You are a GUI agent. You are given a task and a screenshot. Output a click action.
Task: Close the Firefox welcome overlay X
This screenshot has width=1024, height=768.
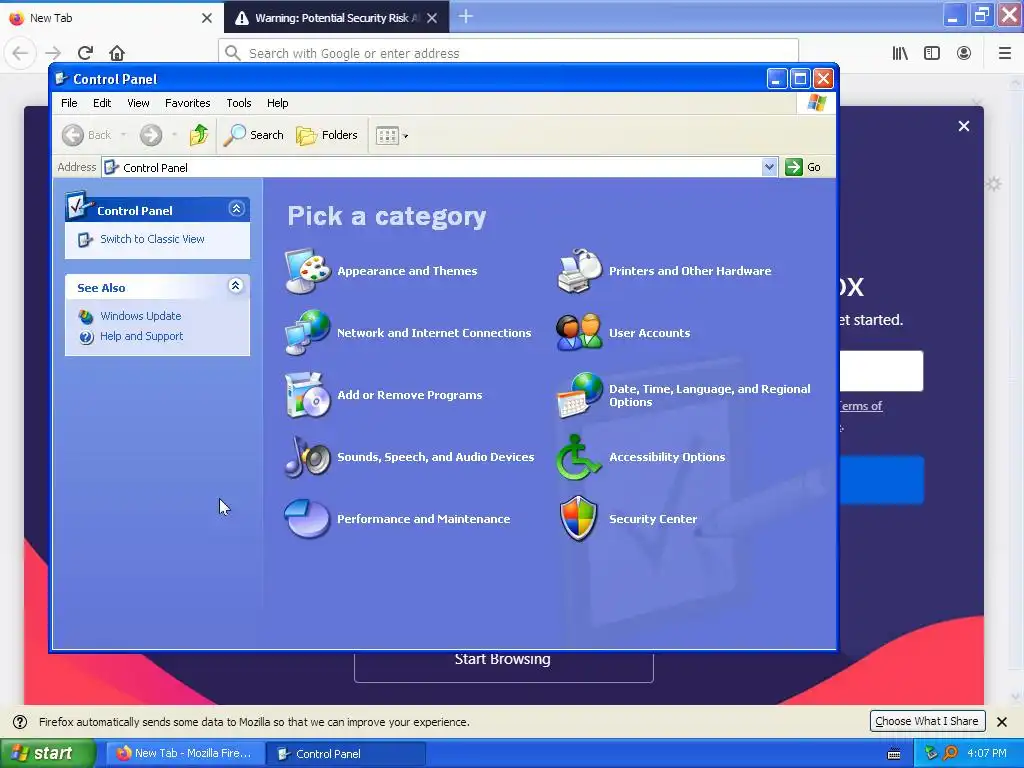coord(964,126)
